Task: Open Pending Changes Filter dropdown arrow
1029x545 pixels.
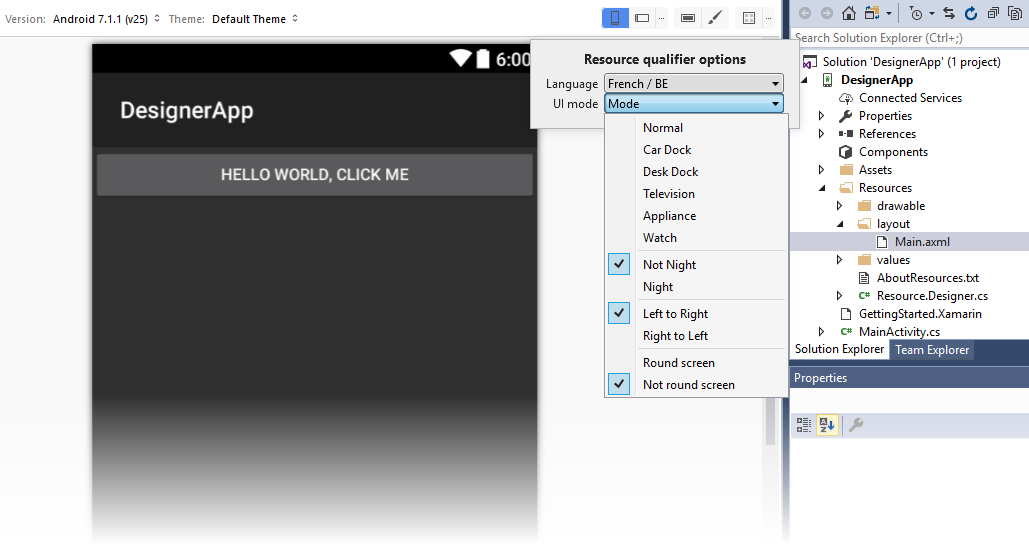Action: click(x=931, y=13)
